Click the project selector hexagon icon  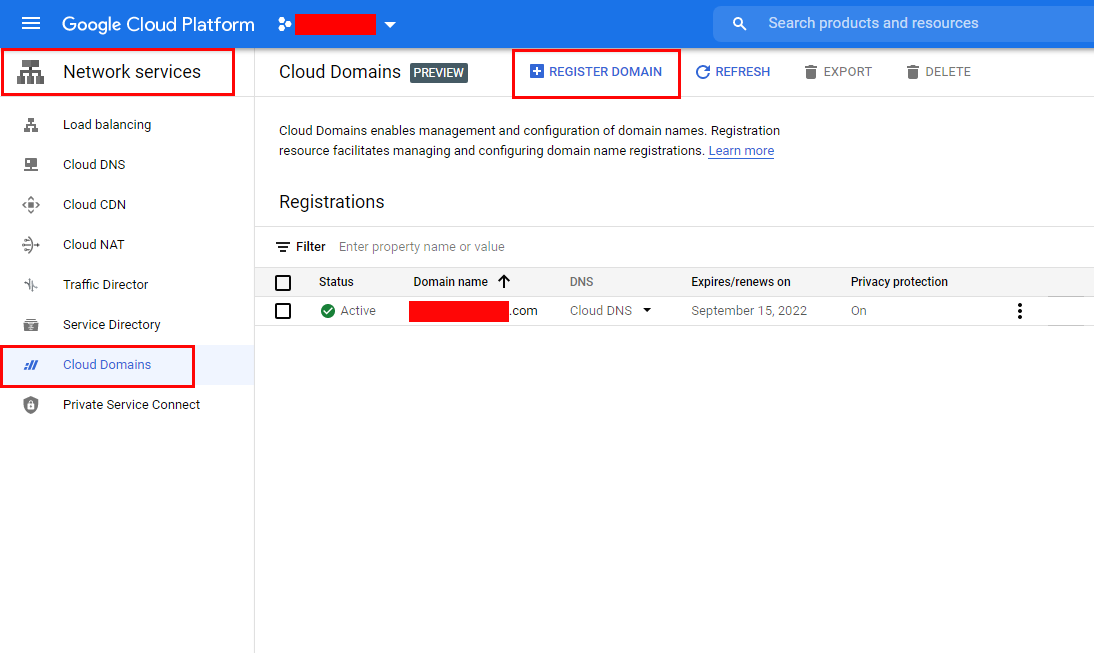pos(284,24)
